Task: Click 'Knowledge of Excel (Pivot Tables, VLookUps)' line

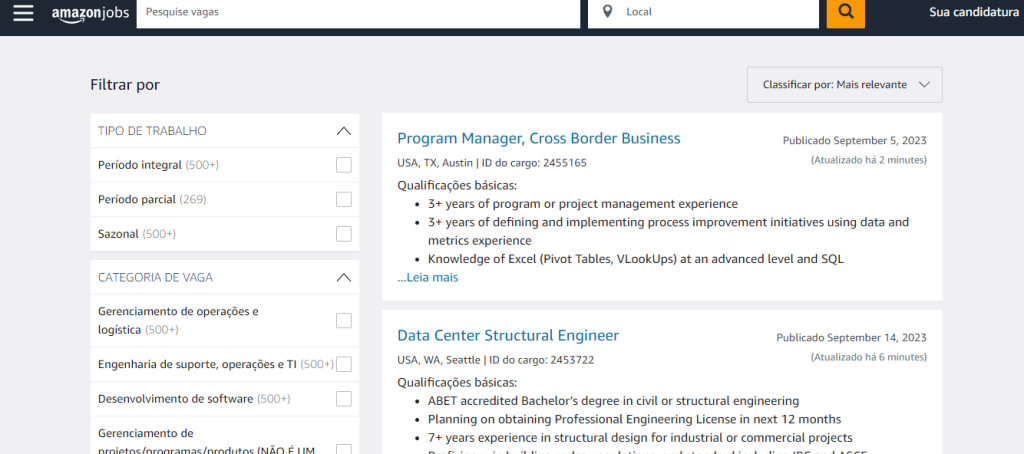Action: (x=636, y=259)
